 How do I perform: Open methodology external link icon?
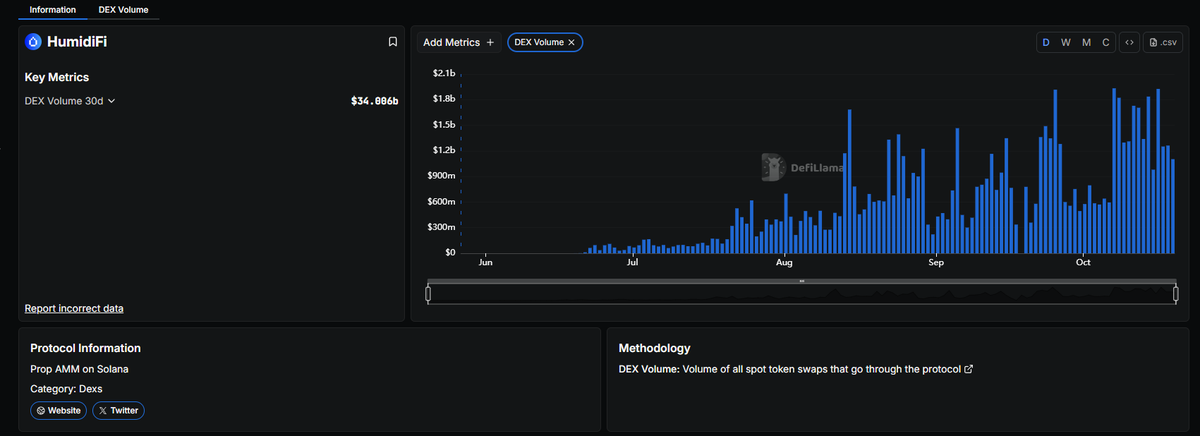coord(969,369)
